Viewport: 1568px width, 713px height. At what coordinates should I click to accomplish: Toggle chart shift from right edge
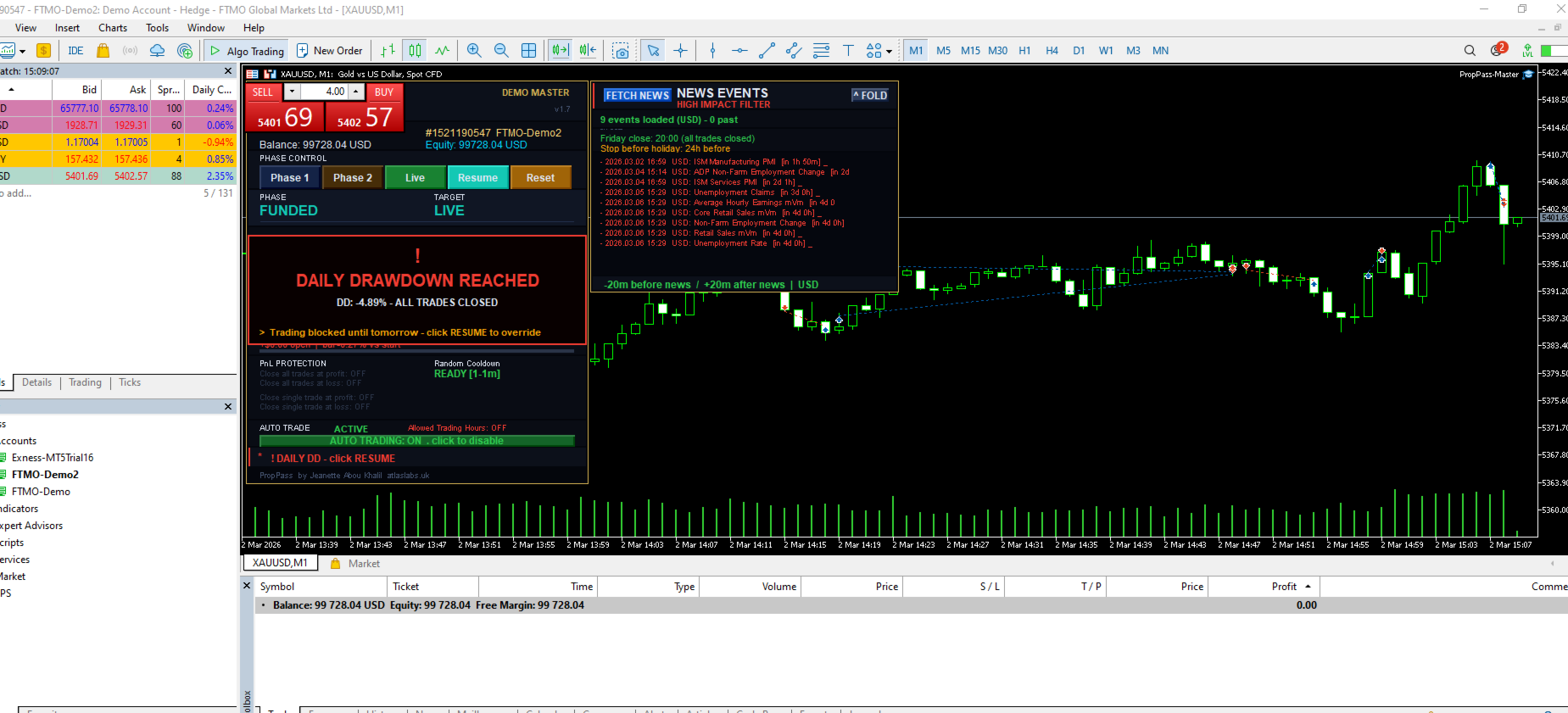coord(588,51)
